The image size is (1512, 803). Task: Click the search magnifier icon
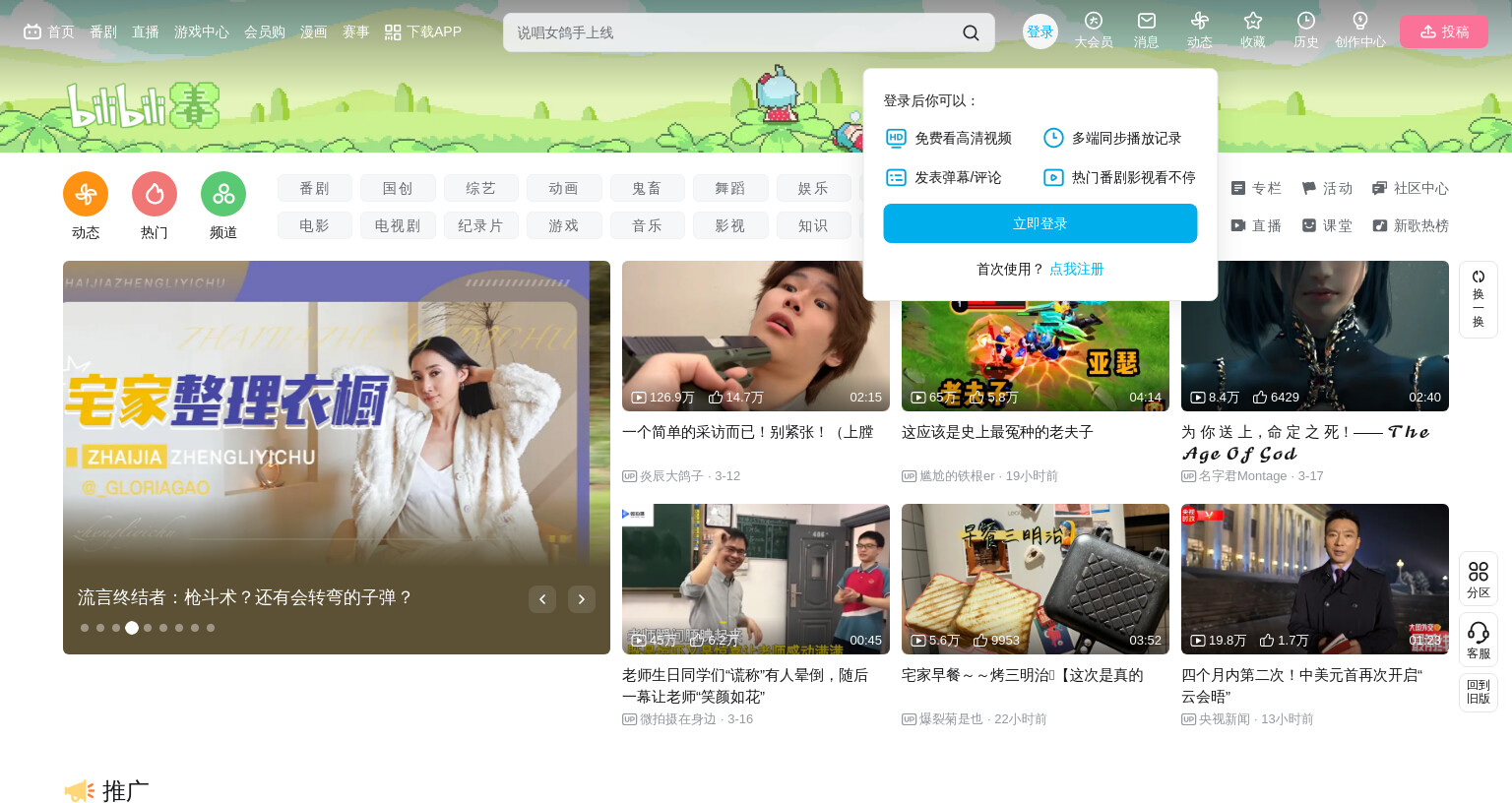pyautogui.click(x=971, y=32)
